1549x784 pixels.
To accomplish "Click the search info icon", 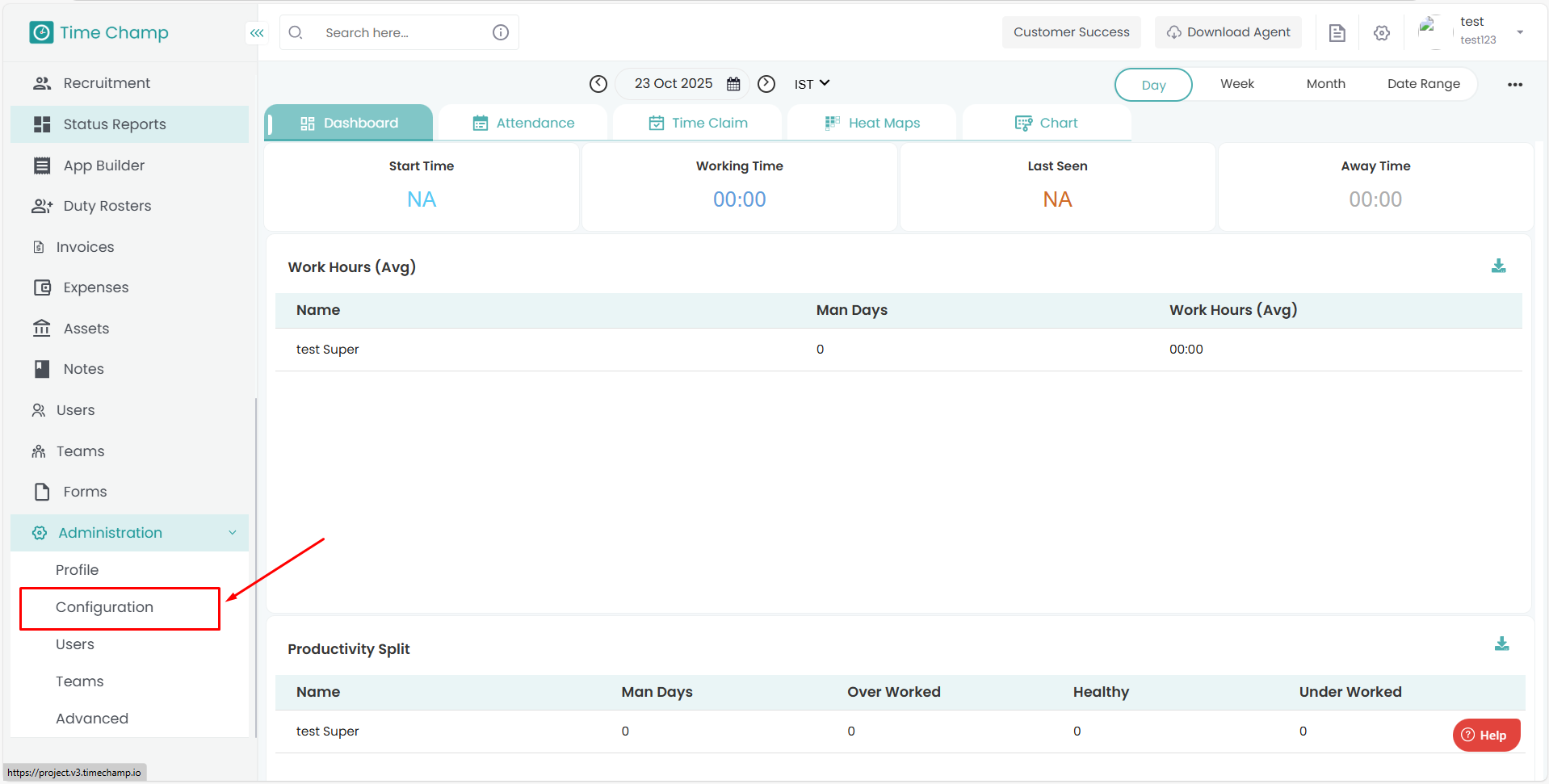I will (x=501, y=32).
